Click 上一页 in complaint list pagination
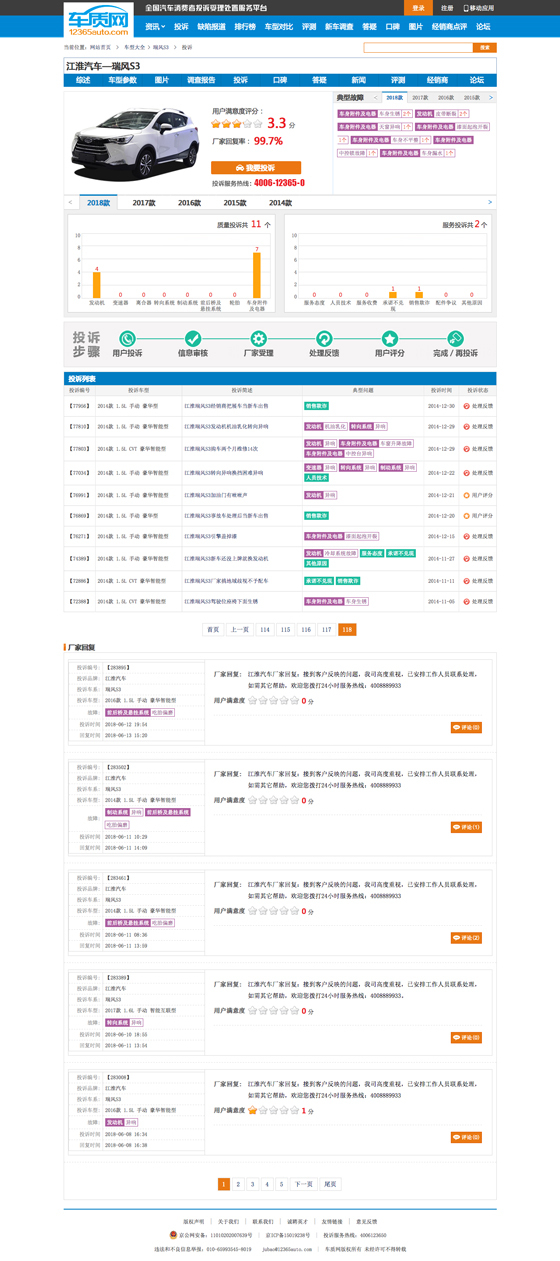 click(240, 630)
